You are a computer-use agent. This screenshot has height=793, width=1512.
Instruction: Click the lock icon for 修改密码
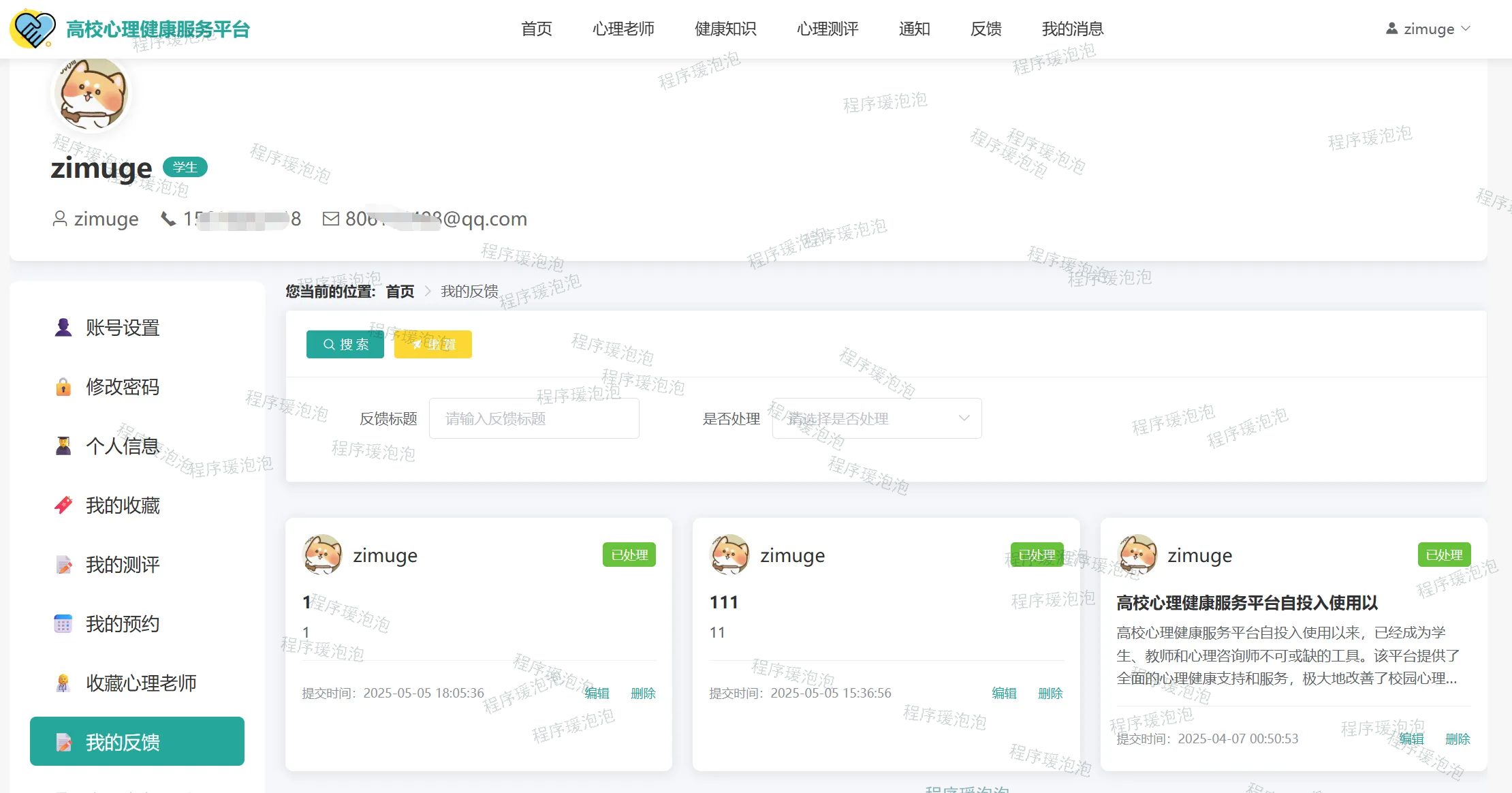(63, 387)
